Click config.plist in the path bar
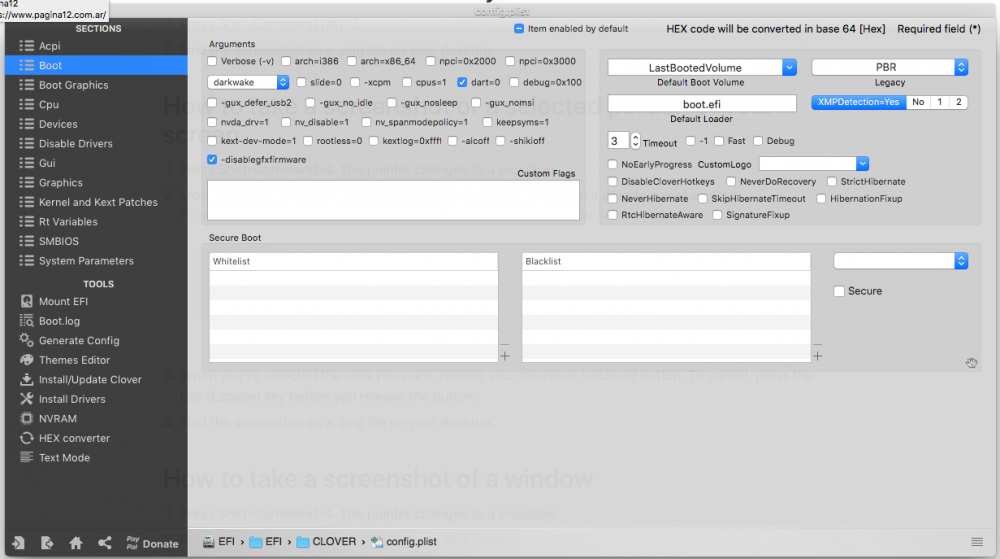The image size is (1000, 559). [x=404, y=542]
